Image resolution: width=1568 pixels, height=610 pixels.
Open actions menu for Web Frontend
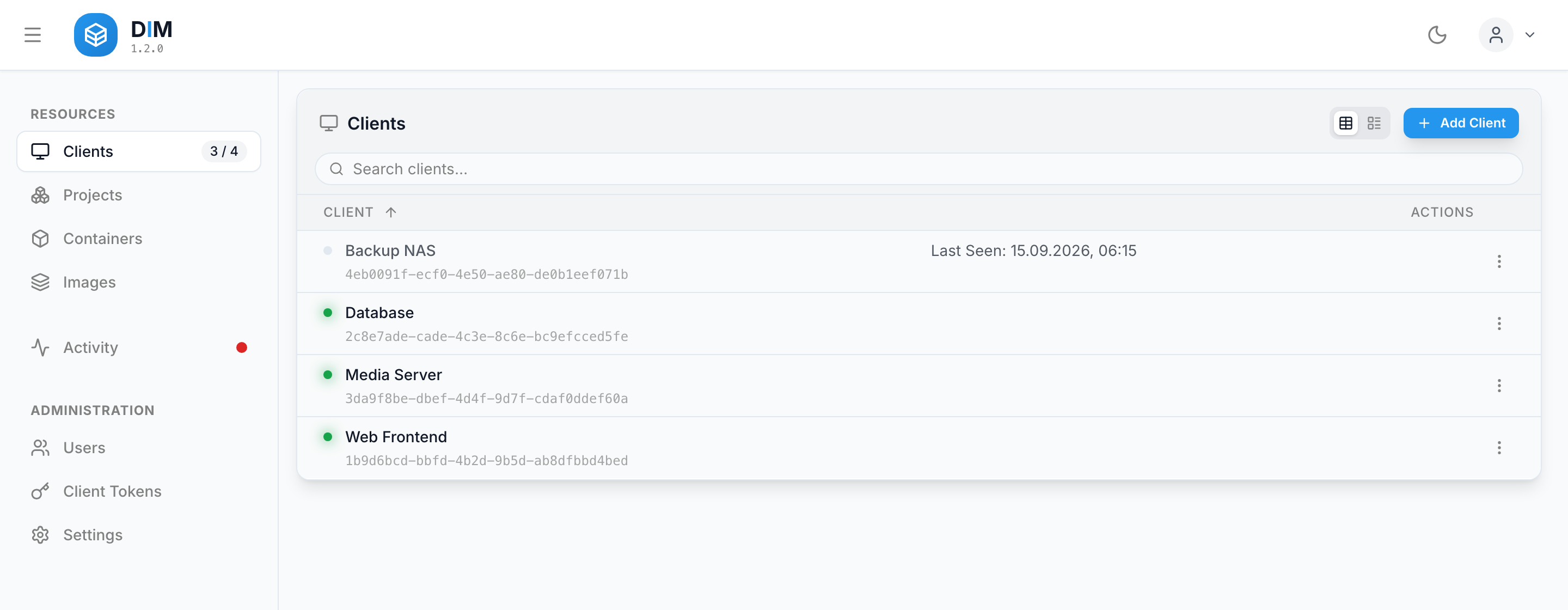[1499, 448]
